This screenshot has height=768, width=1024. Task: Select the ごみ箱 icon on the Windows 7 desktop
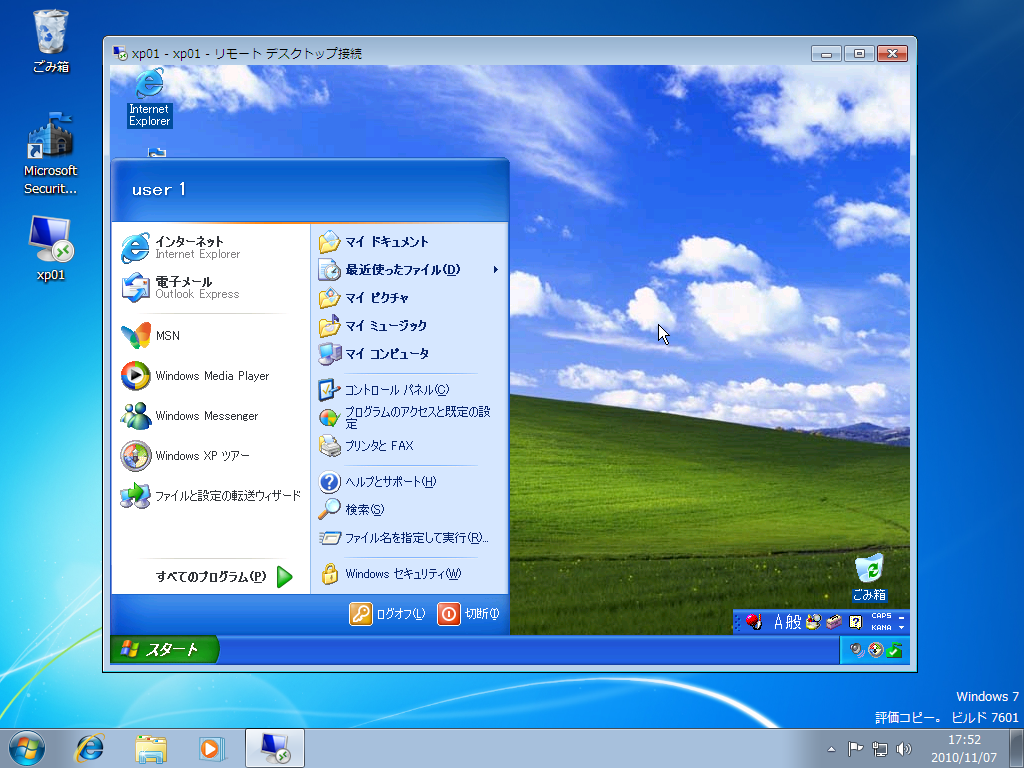click(x=50, y=40)
